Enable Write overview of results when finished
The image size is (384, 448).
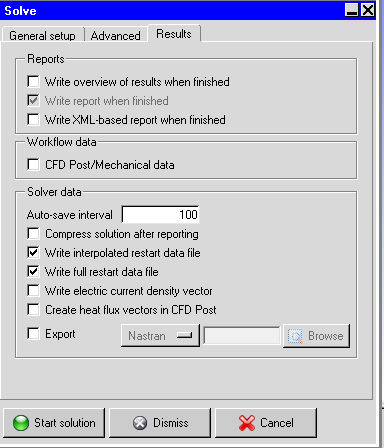coord(33,82)
